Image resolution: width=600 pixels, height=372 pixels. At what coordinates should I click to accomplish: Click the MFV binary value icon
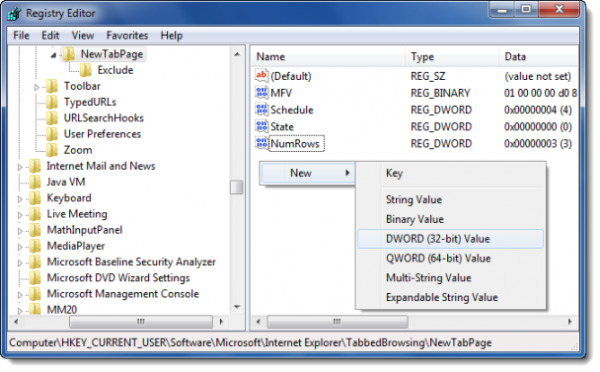[261, 93]
